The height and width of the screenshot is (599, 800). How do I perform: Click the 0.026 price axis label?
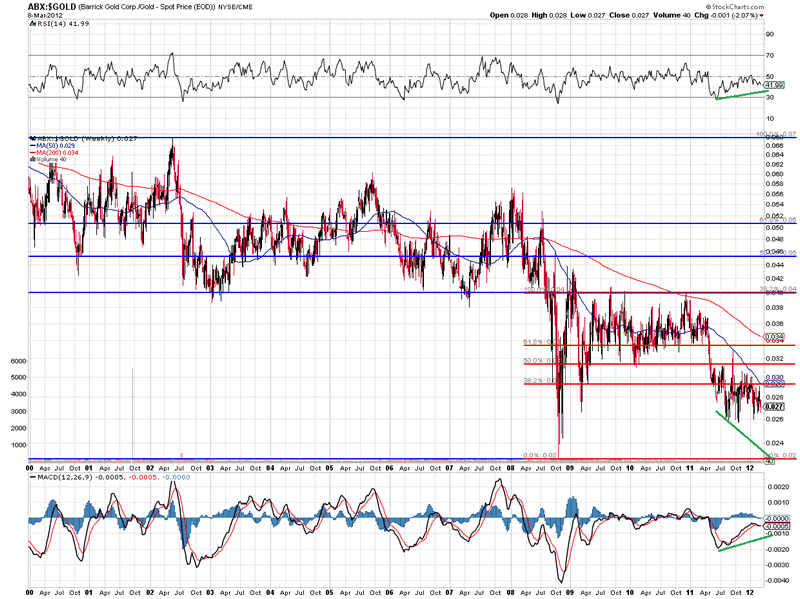click(x=774, y=419)
